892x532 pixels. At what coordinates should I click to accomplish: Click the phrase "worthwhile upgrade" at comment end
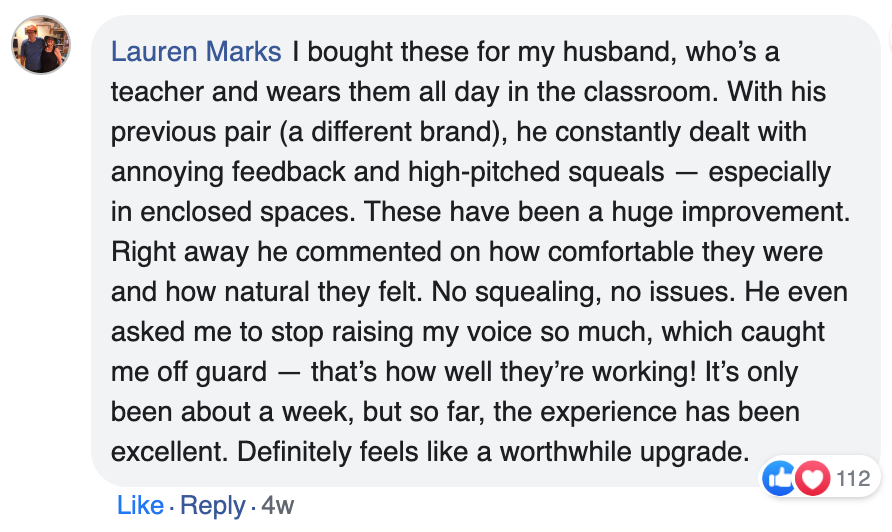click(x=624, y=452)
